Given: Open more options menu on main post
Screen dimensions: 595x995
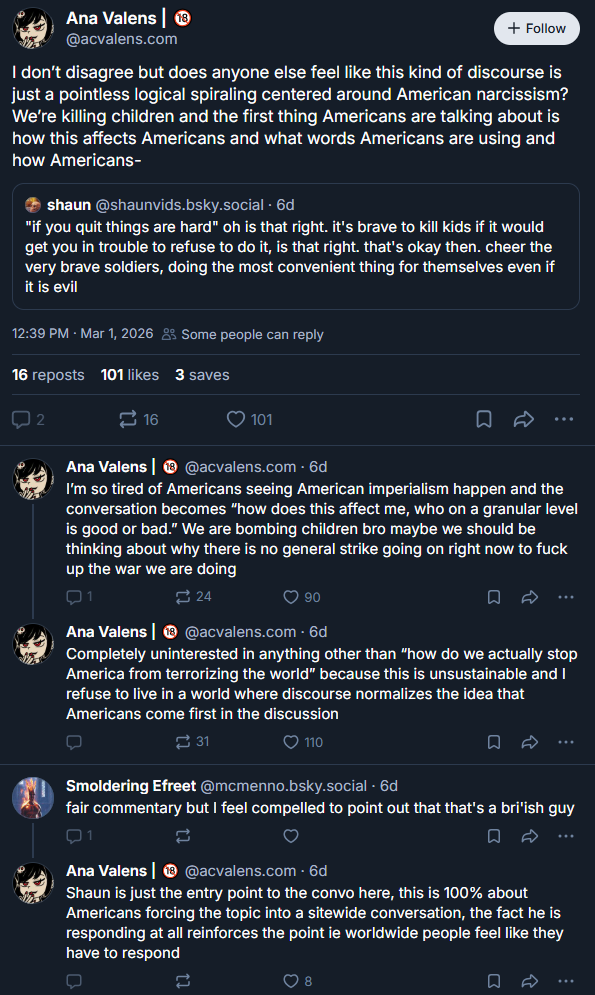Looking at the screenshot, I should [x=564, y=419].
